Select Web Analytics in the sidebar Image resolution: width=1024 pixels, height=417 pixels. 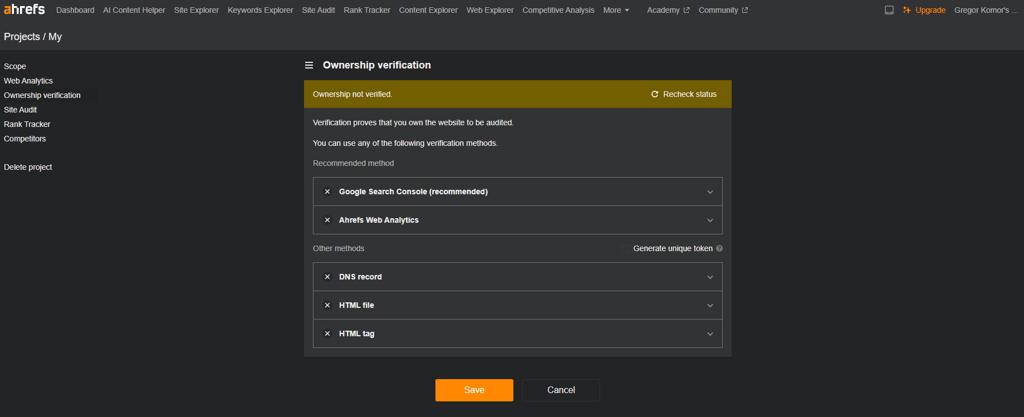(x=28, y=81)
